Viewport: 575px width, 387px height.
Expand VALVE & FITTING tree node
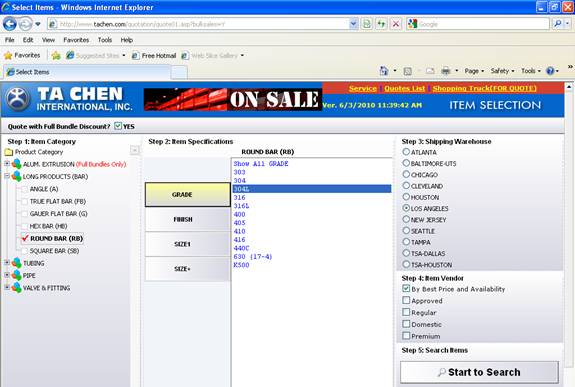(x=7, y=288)
